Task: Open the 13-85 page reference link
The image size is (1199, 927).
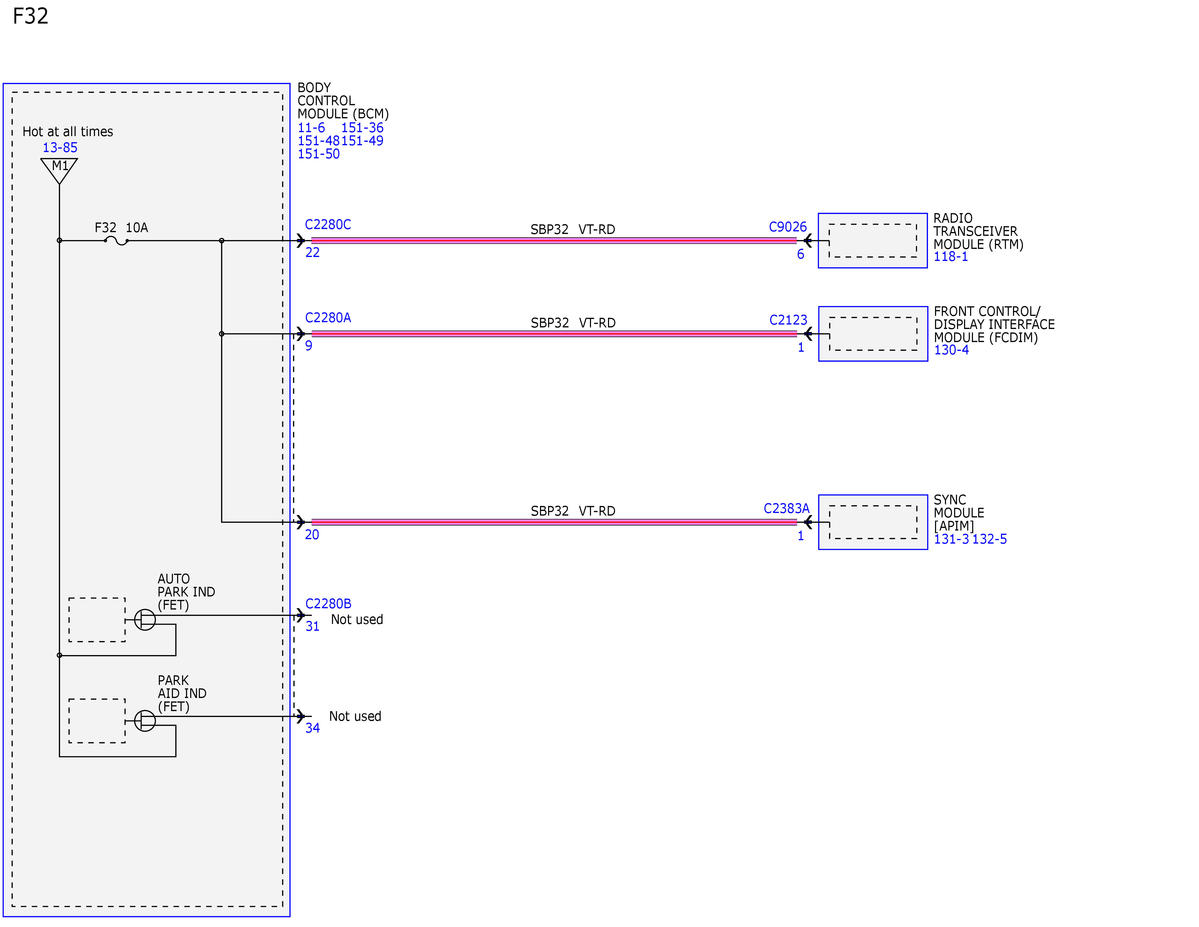Action: click(60, 148)
